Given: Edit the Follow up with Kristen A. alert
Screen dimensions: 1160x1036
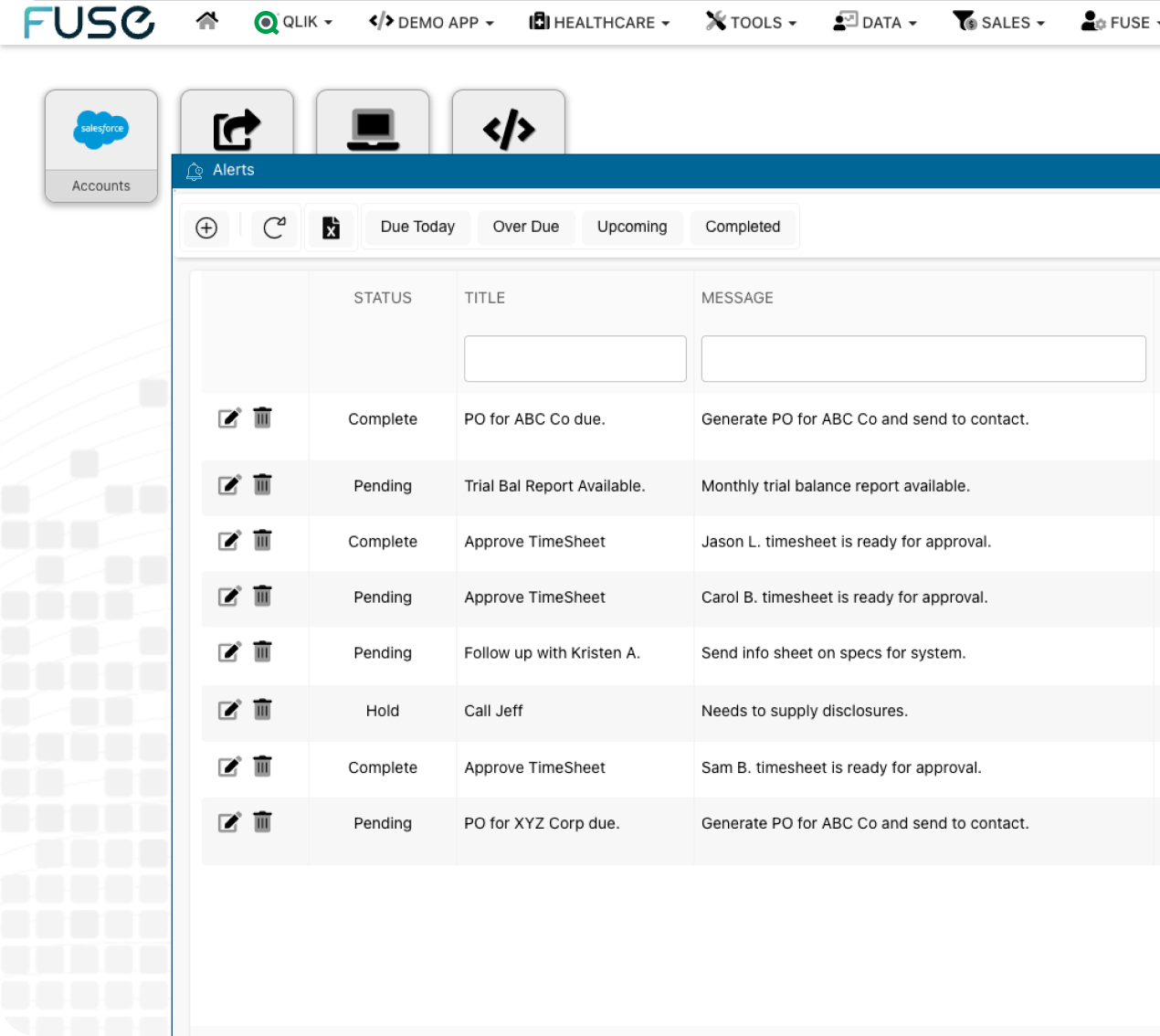Looking at the screenshot, I should [229, 652].
